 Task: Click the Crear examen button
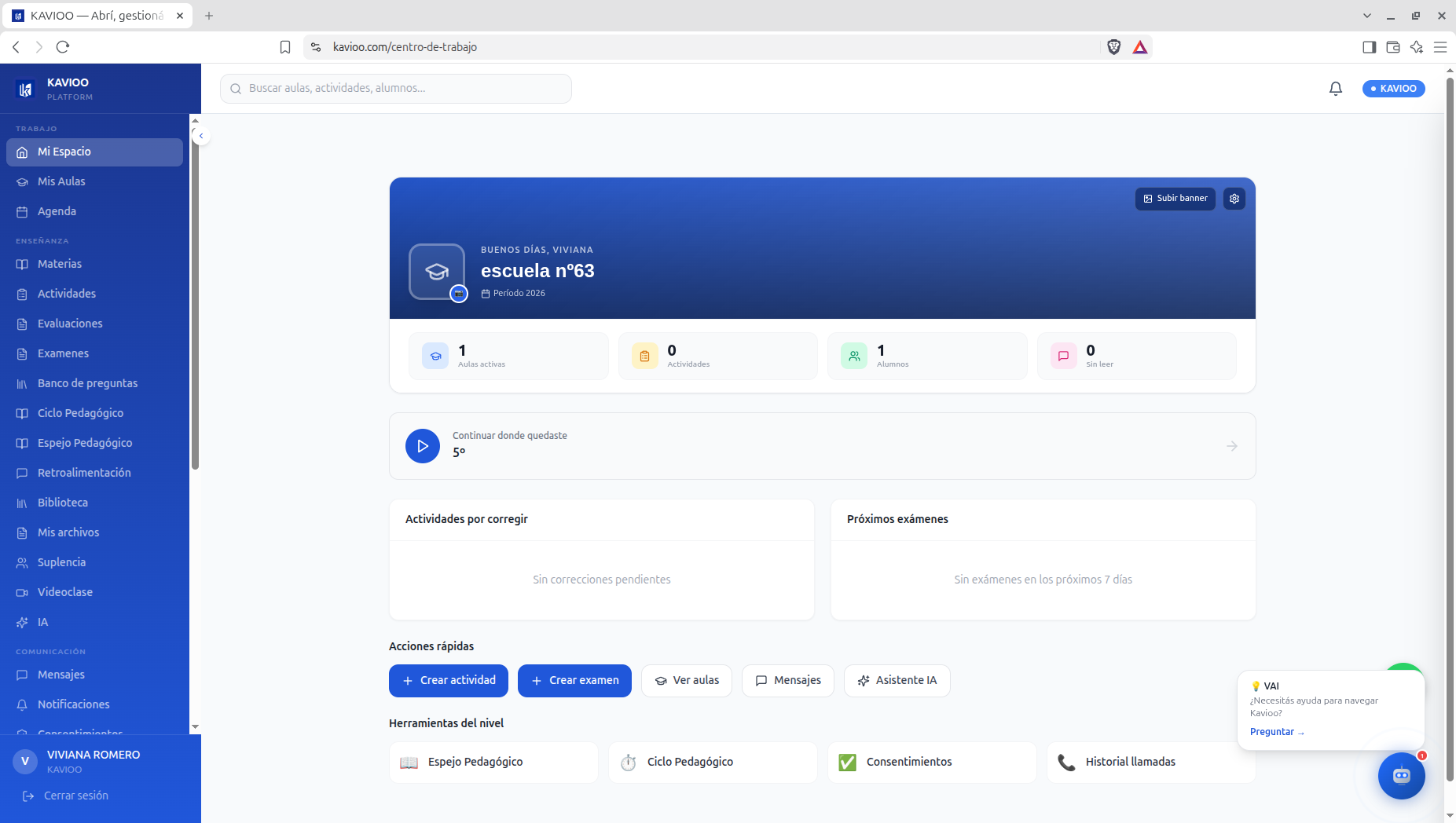(574, 681)
